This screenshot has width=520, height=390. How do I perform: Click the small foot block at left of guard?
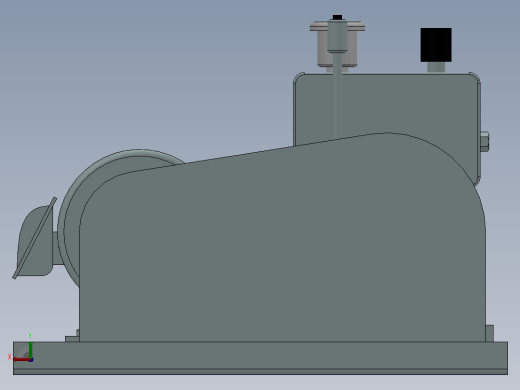72,339
